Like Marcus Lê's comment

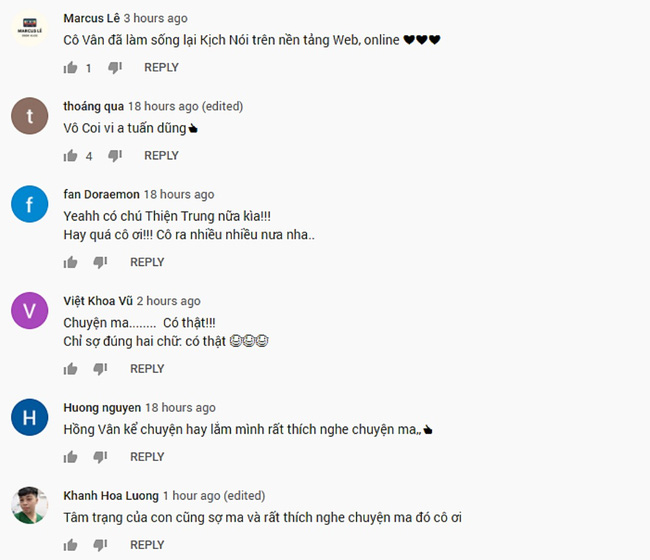(x=70, y=68)
